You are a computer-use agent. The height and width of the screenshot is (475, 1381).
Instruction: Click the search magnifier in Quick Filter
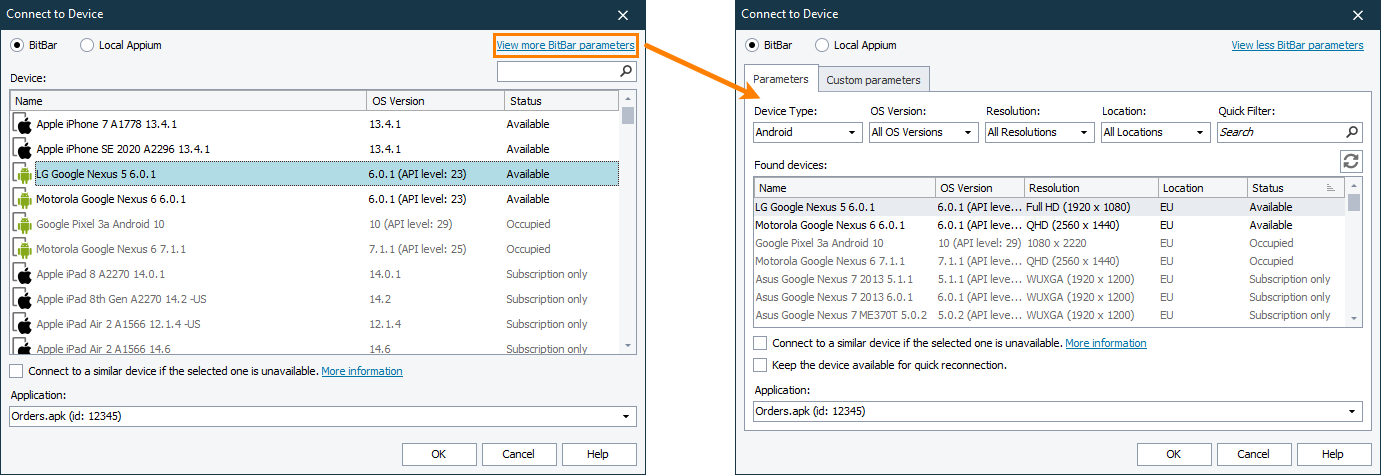[1352, 132]
